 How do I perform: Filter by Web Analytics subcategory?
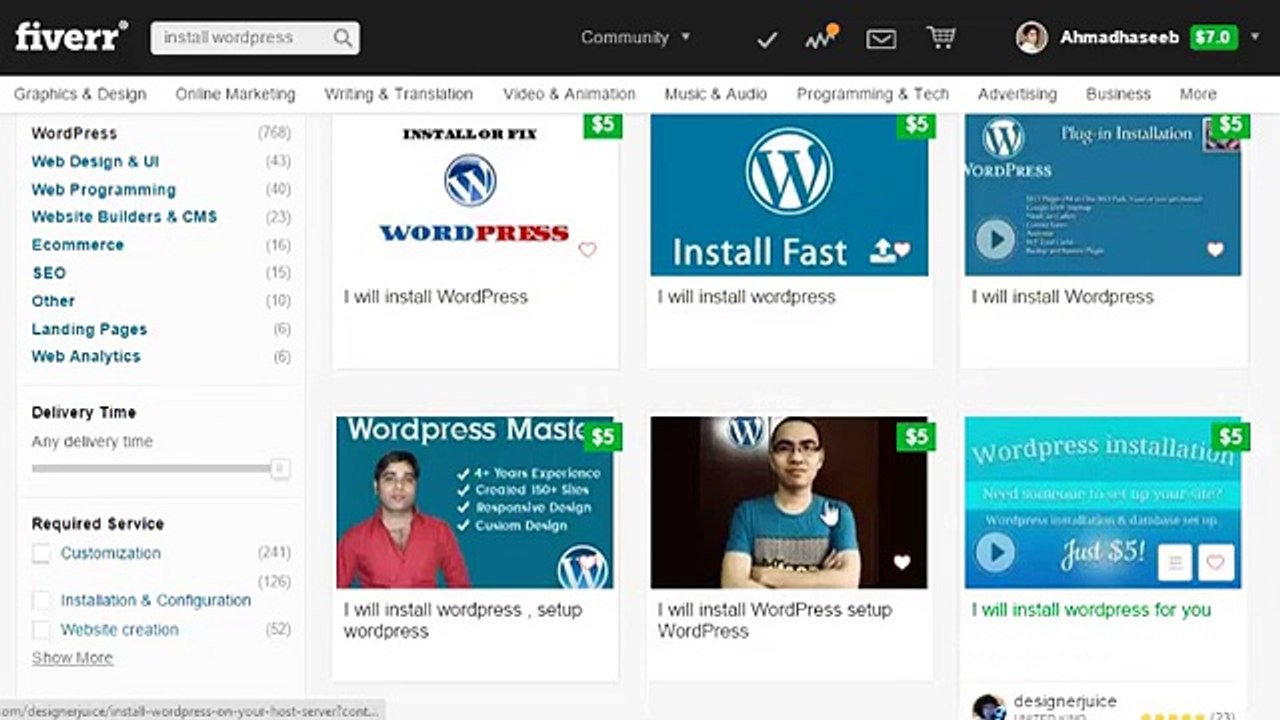(86, 357)
